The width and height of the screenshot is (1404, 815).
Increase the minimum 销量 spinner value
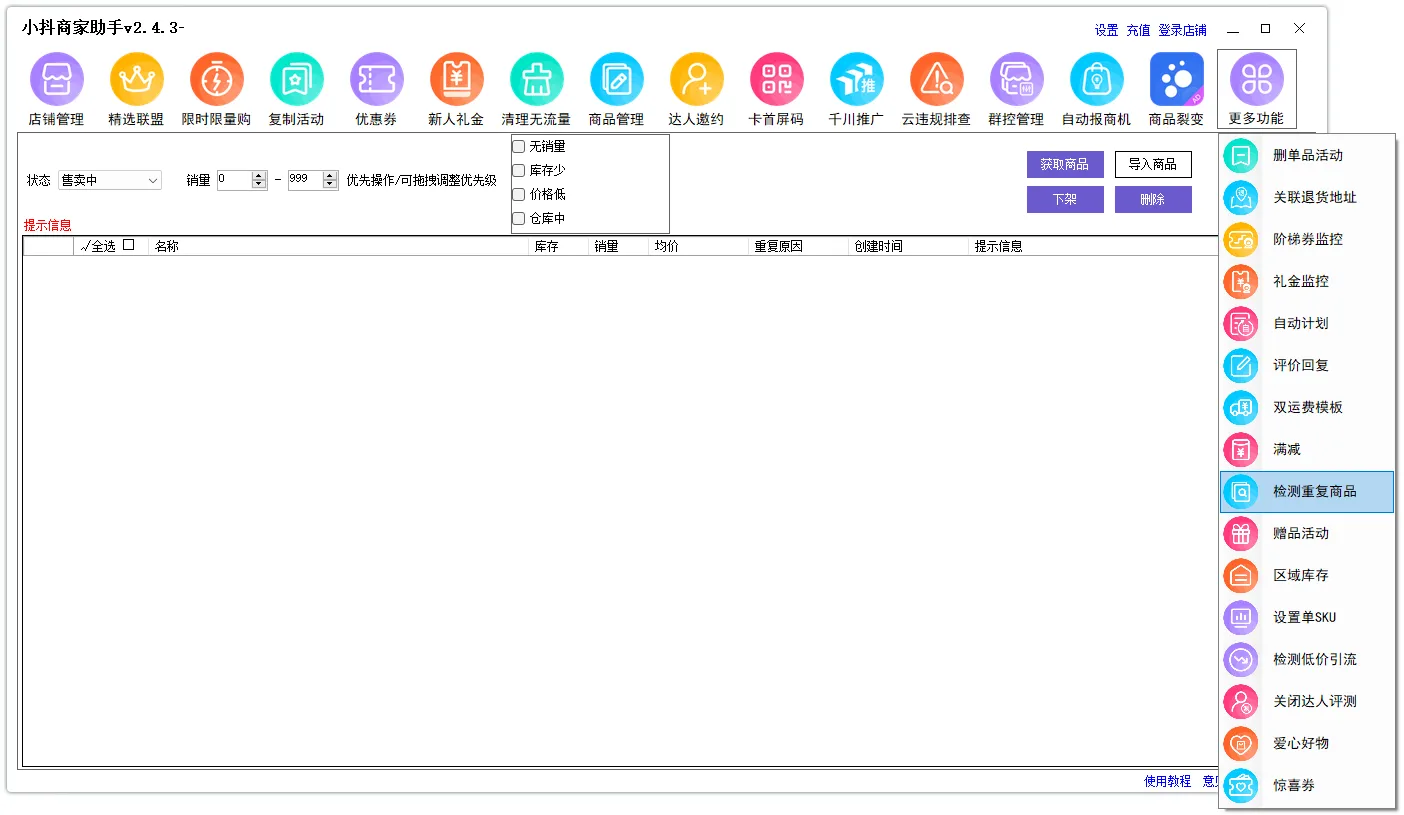(x=259, y=176)
